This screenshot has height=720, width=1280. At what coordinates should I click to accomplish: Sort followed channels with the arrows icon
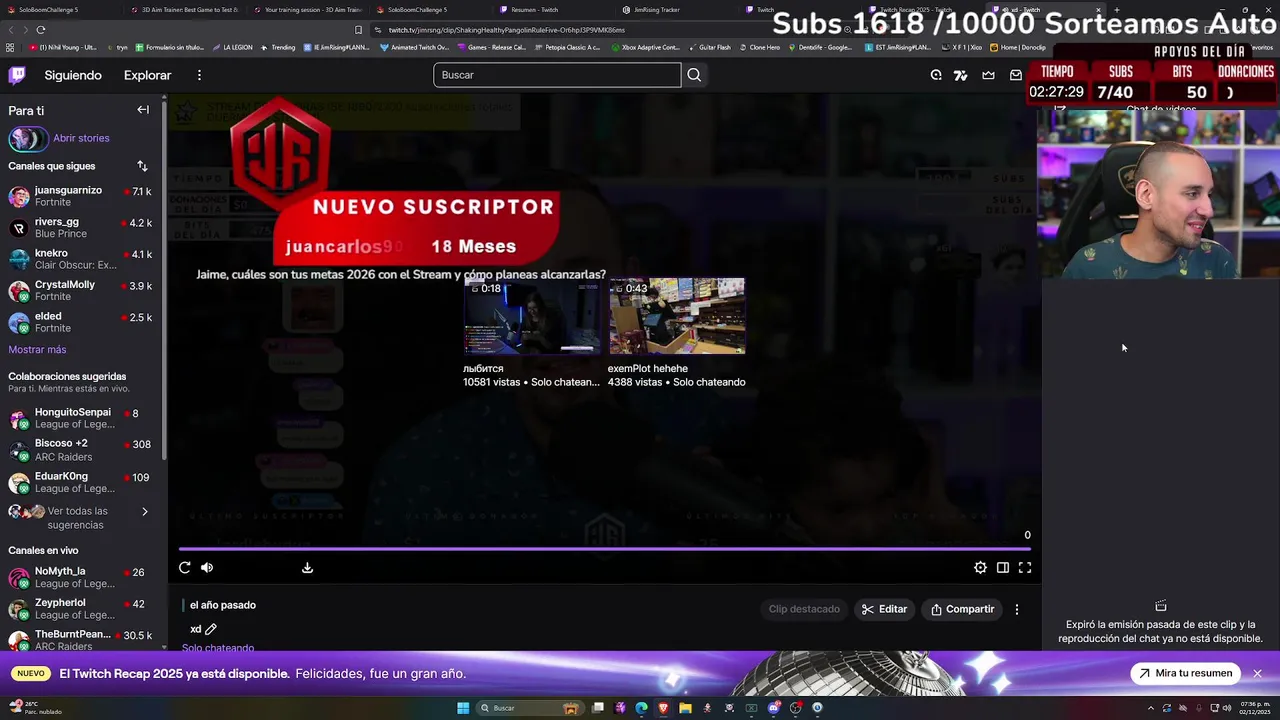click(142, 166)
